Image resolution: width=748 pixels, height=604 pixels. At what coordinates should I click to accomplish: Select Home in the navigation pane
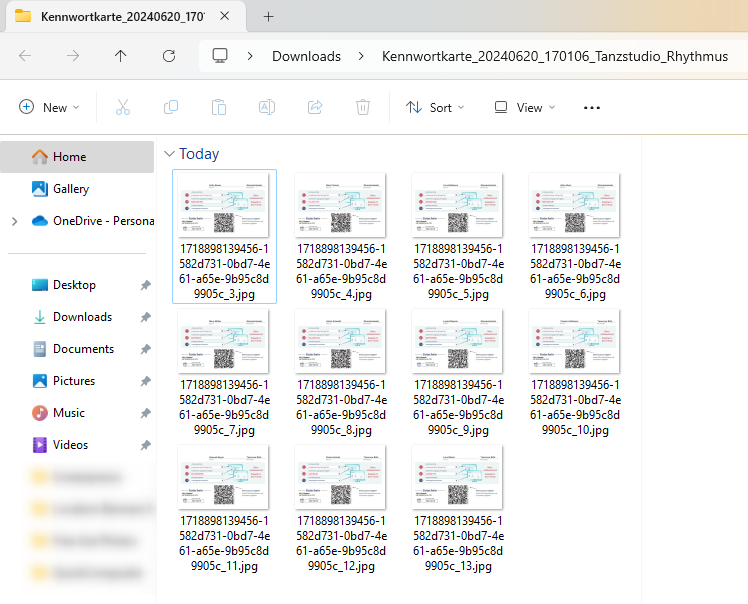pos(77,157)
